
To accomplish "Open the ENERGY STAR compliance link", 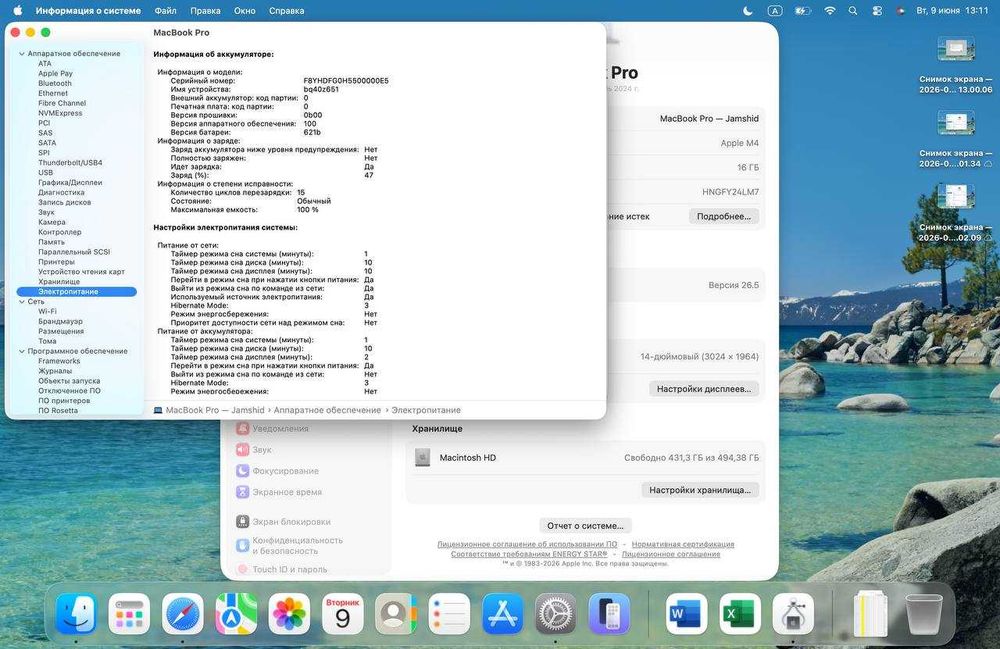I will [529, 554].
